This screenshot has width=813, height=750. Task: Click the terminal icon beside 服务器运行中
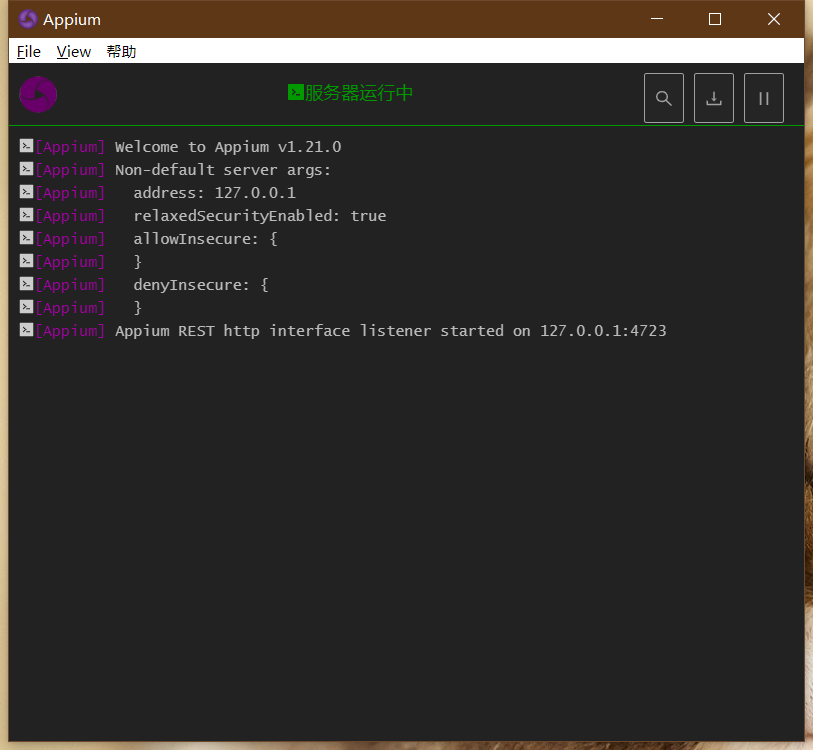click(x=296, y=92)
